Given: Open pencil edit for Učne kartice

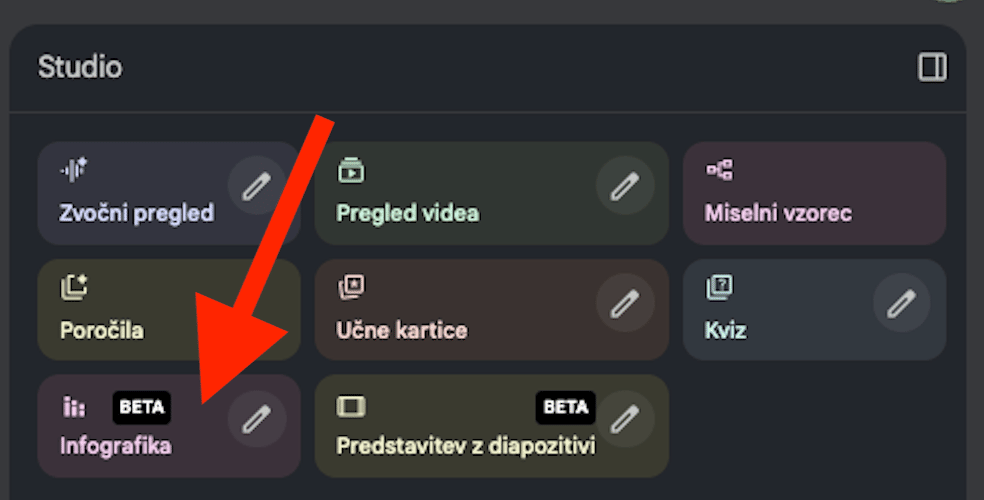Looking at the screenshot, I should 625,303.
